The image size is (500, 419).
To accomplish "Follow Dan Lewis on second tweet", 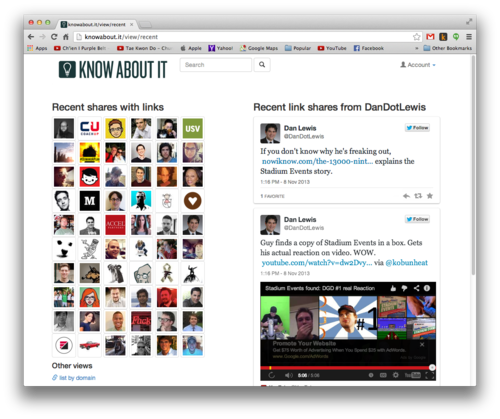I will point(417,219).
